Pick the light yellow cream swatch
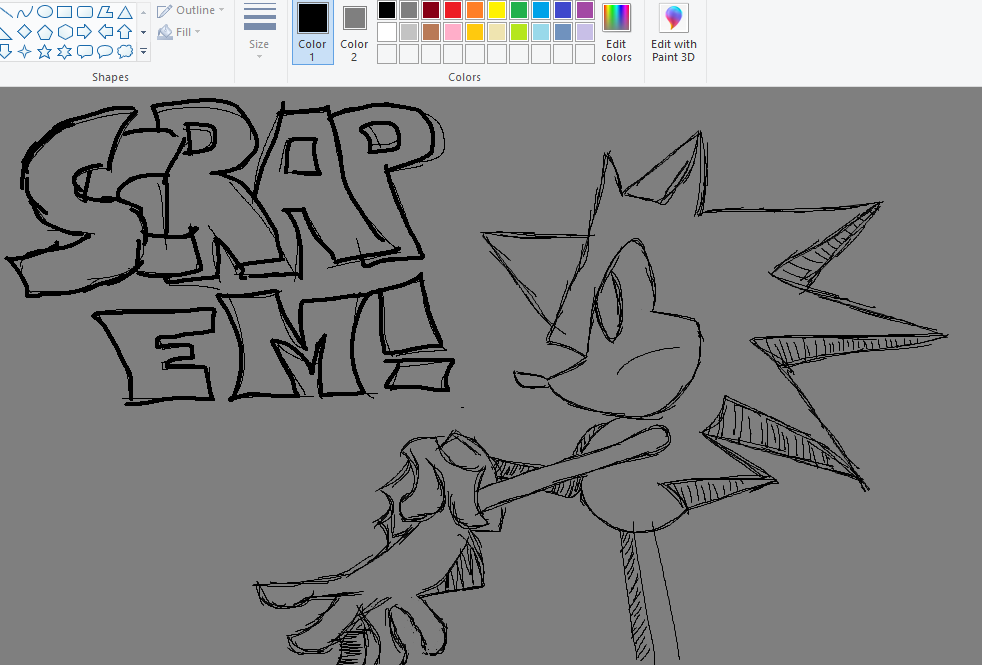This screenshot has height=665, width=982. (x=497, y=32)
